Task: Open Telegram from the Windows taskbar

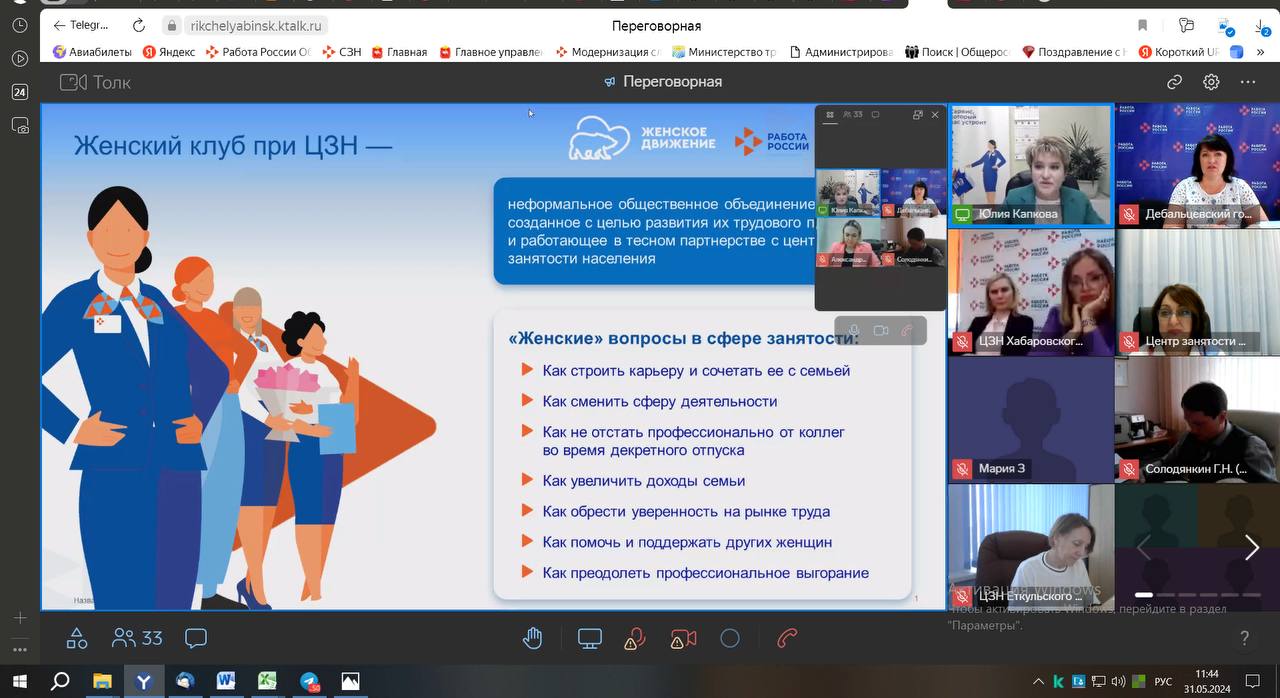Action: (309, 681)
